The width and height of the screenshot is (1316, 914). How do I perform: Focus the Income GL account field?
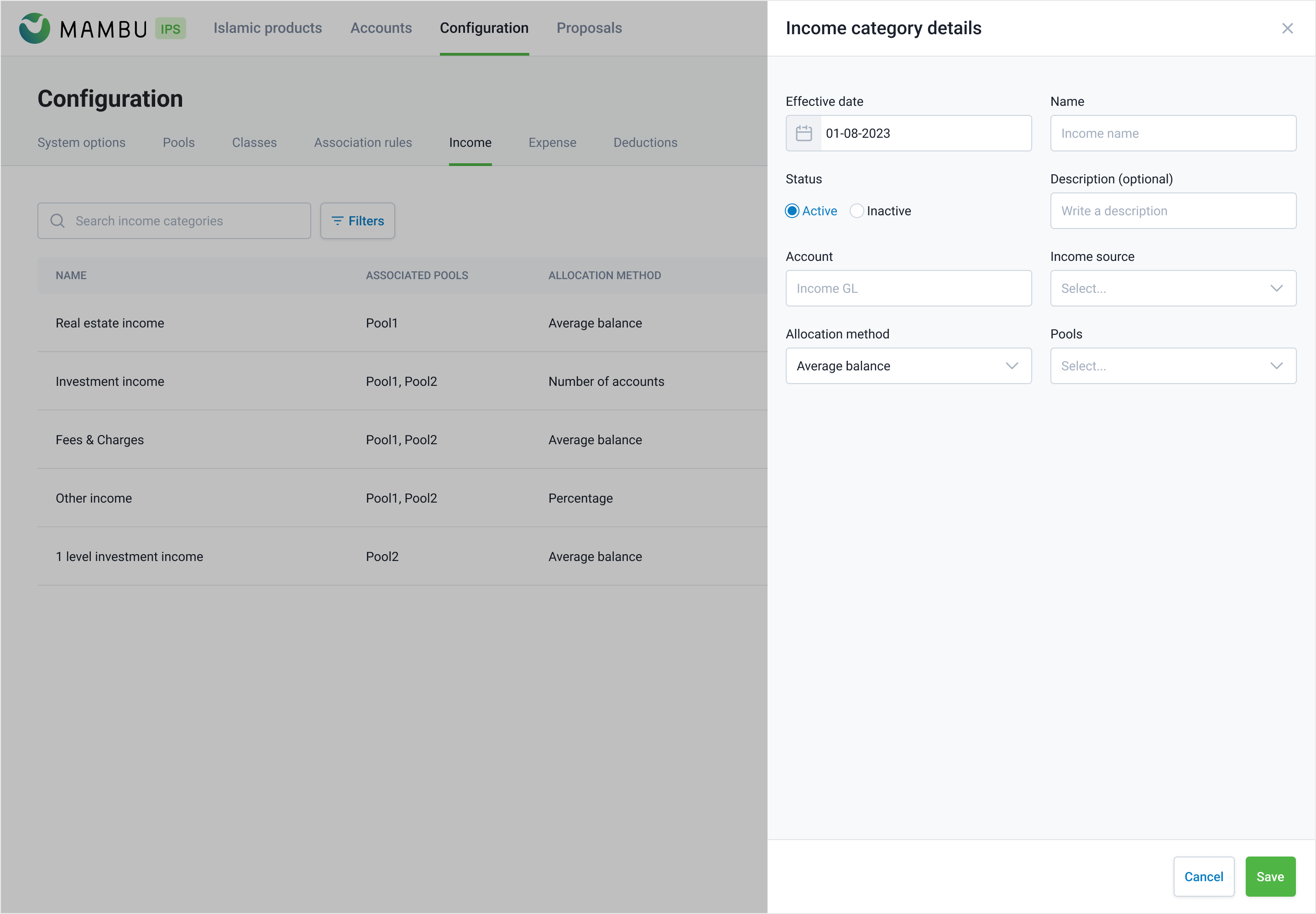click(908, 289)
